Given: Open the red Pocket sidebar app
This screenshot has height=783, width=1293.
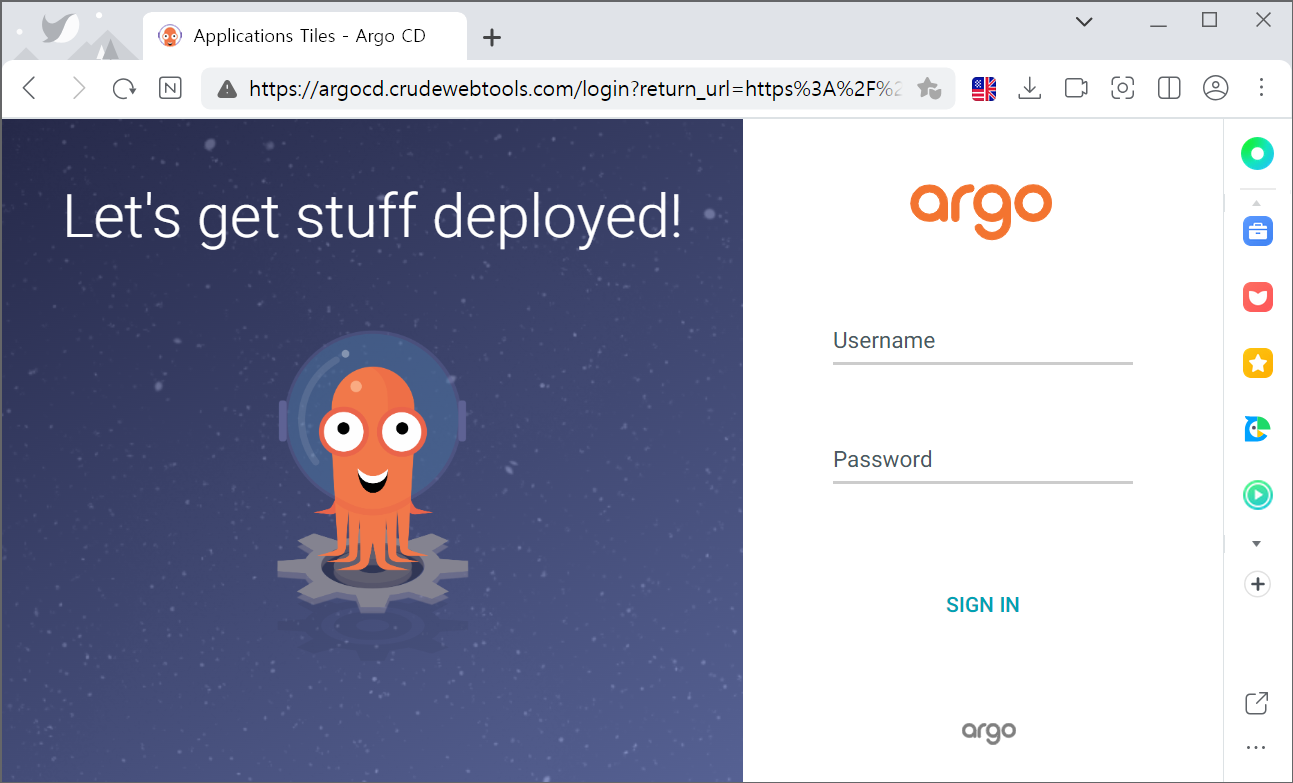Looking at the screenshot, I should 1257,297.
